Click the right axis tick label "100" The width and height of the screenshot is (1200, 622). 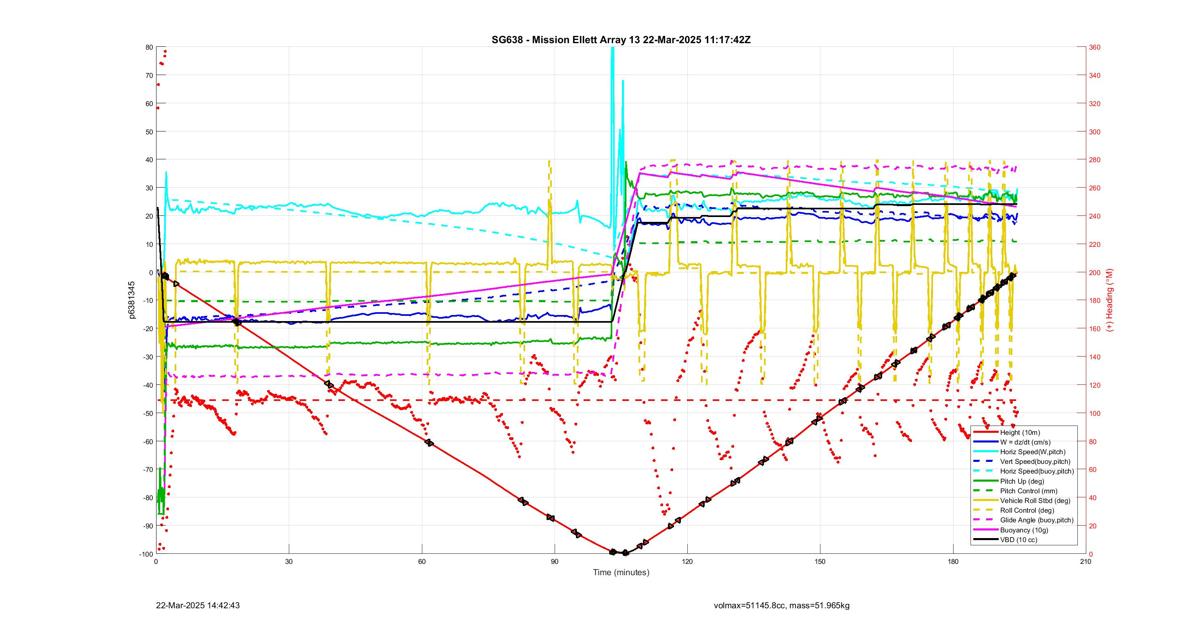click(x=1095, y=413)
